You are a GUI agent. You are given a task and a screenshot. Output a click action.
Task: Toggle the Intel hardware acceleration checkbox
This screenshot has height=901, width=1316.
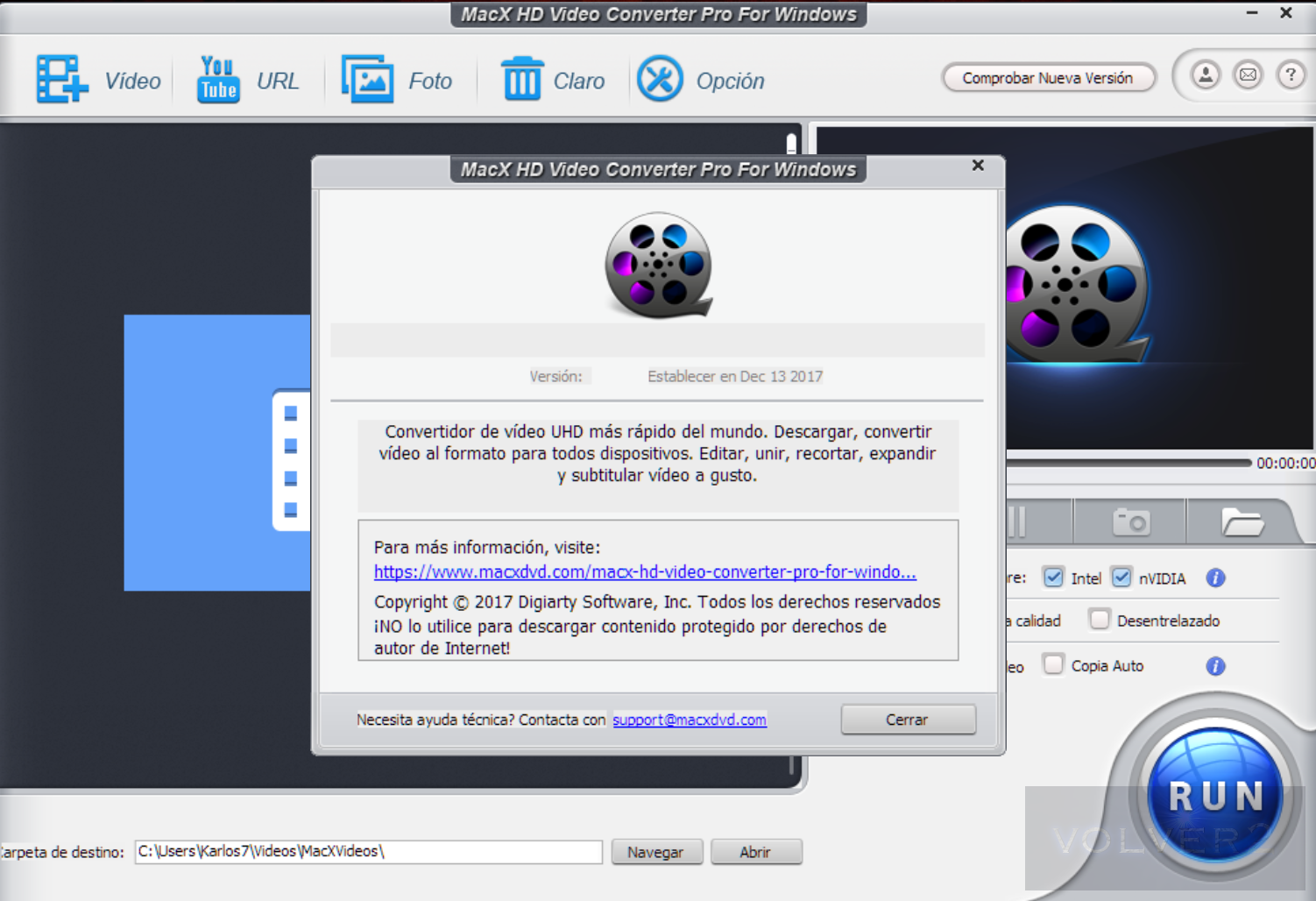tap(1053, 578)
